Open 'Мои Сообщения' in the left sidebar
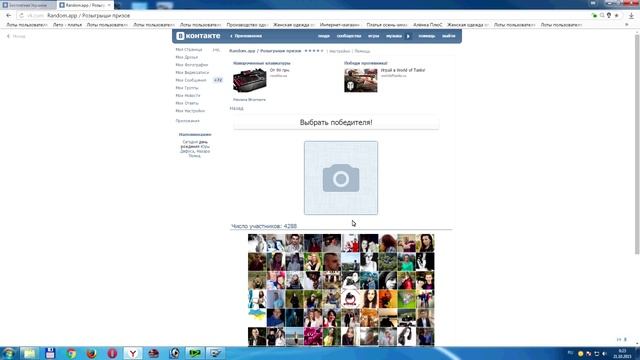Screen dimensions: 640x360 191,80
